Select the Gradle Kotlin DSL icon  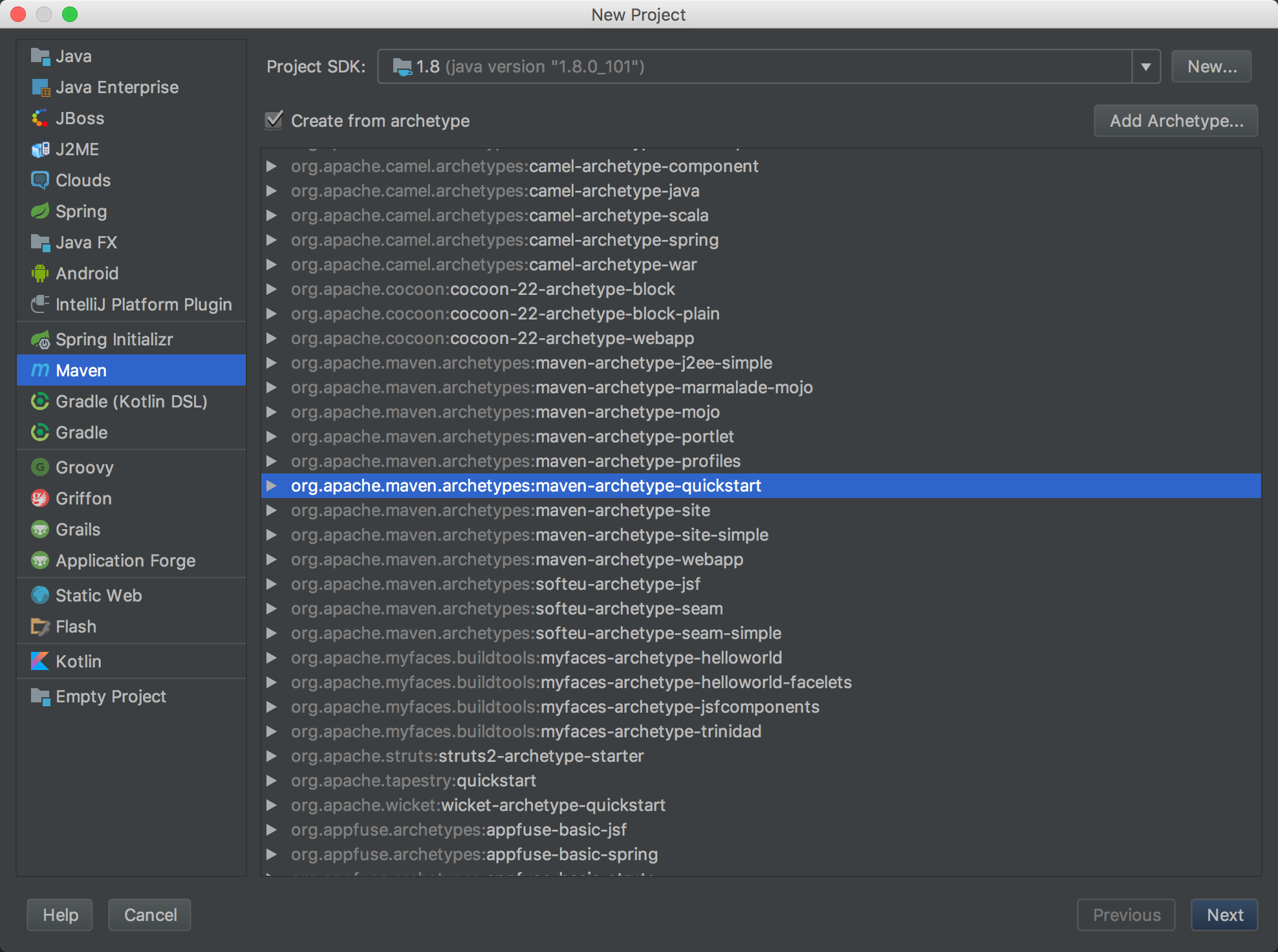tap(40, 401)
